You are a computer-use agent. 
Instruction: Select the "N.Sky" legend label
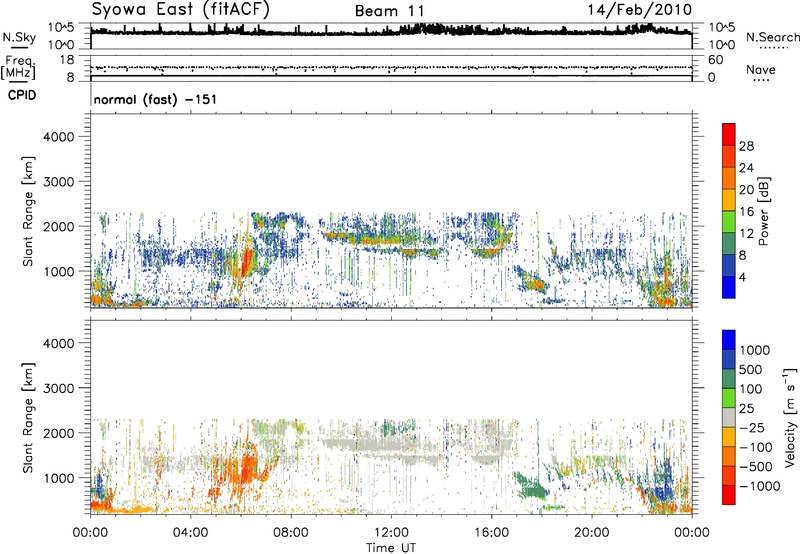[19, 37]
